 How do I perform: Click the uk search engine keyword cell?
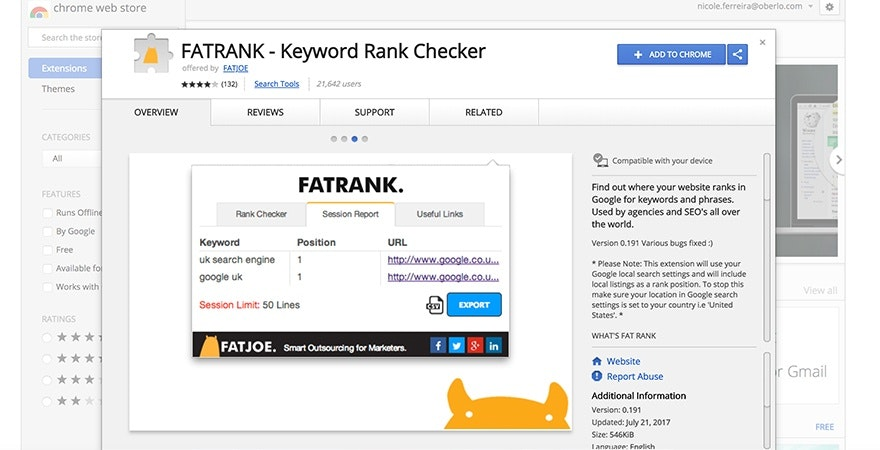click(x=237, y=260)
